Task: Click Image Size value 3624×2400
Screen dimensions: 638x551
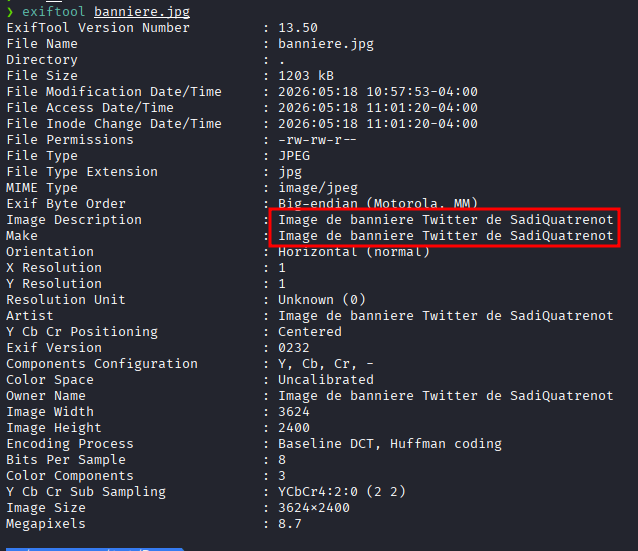Action: (x=314, y=508)
